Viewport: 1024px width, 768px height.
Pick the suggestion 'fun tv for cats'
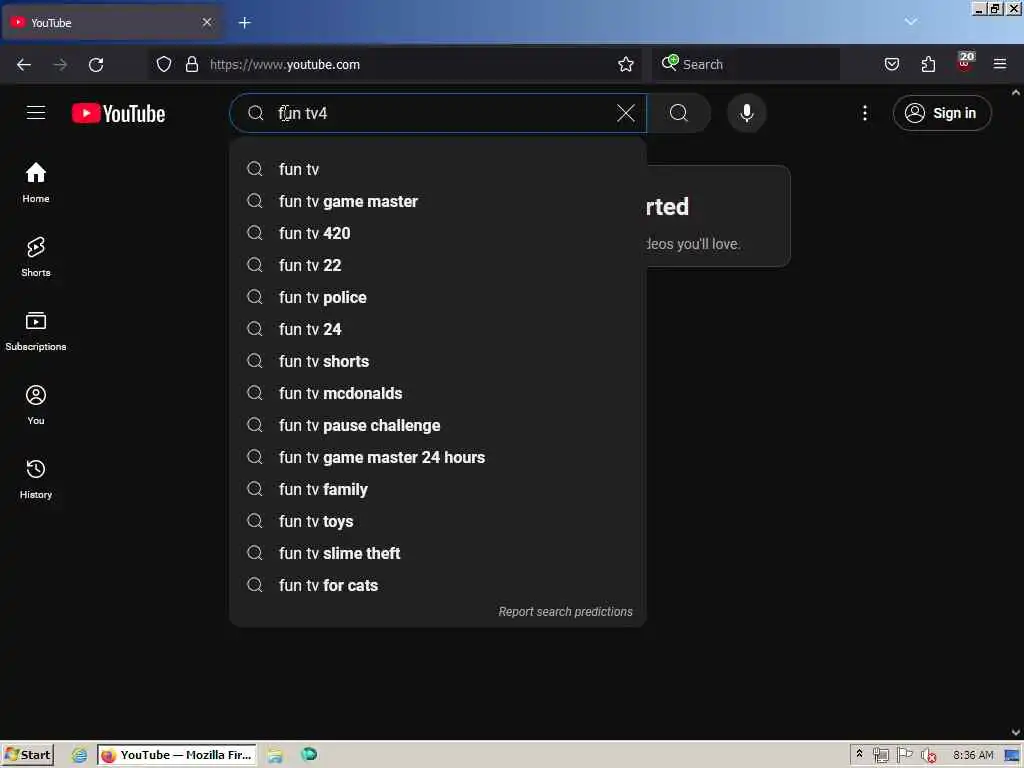point(438,585)
